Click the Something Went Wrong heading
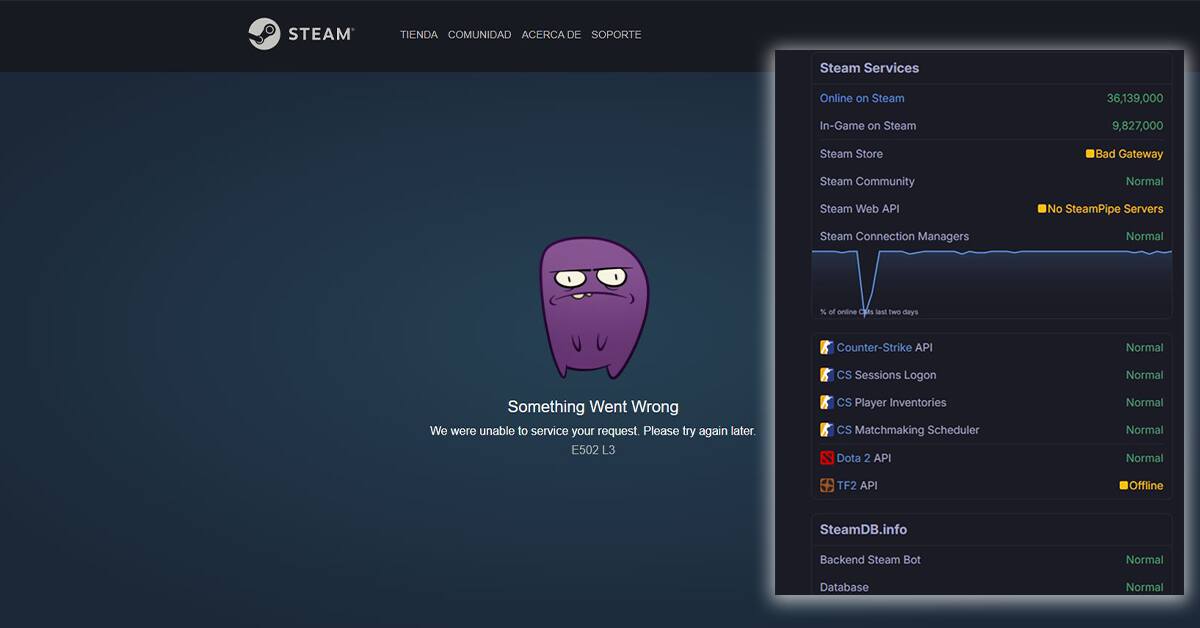 point(593,407)
